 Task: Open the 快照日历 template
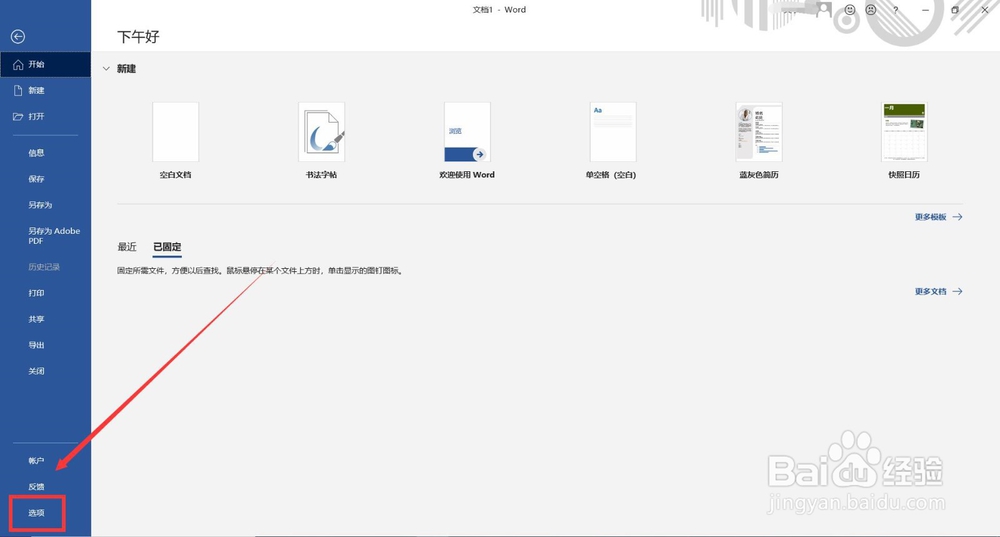pos(904,140)
